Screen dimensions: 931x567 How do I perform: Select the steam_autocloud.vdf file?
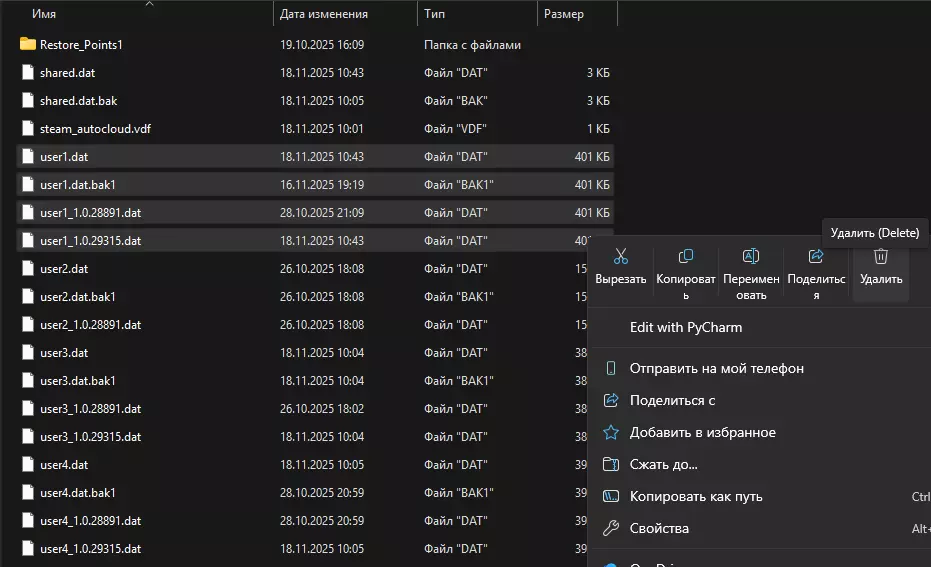(95, 129)
